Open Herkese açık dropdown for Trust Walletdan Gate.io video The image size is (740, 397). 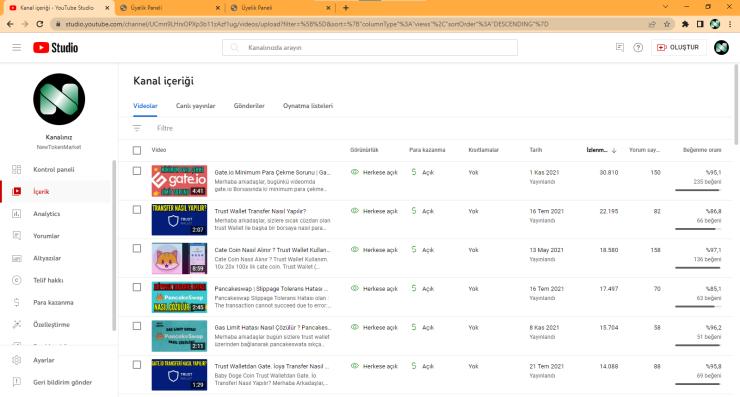click(x=380, y=366)
